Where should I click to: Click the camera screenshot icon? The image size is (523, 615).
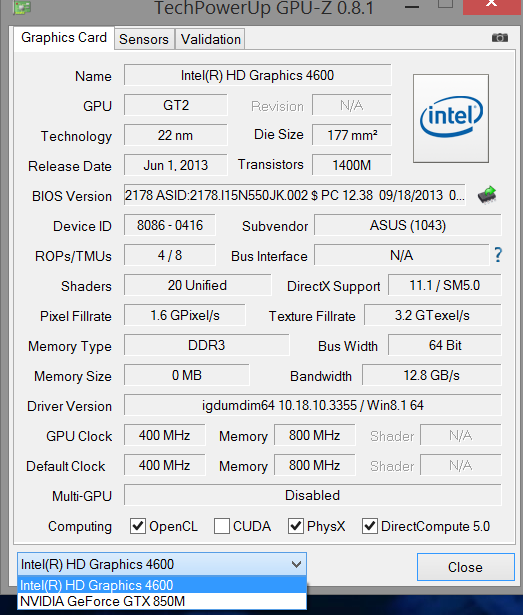pos(499,38)
